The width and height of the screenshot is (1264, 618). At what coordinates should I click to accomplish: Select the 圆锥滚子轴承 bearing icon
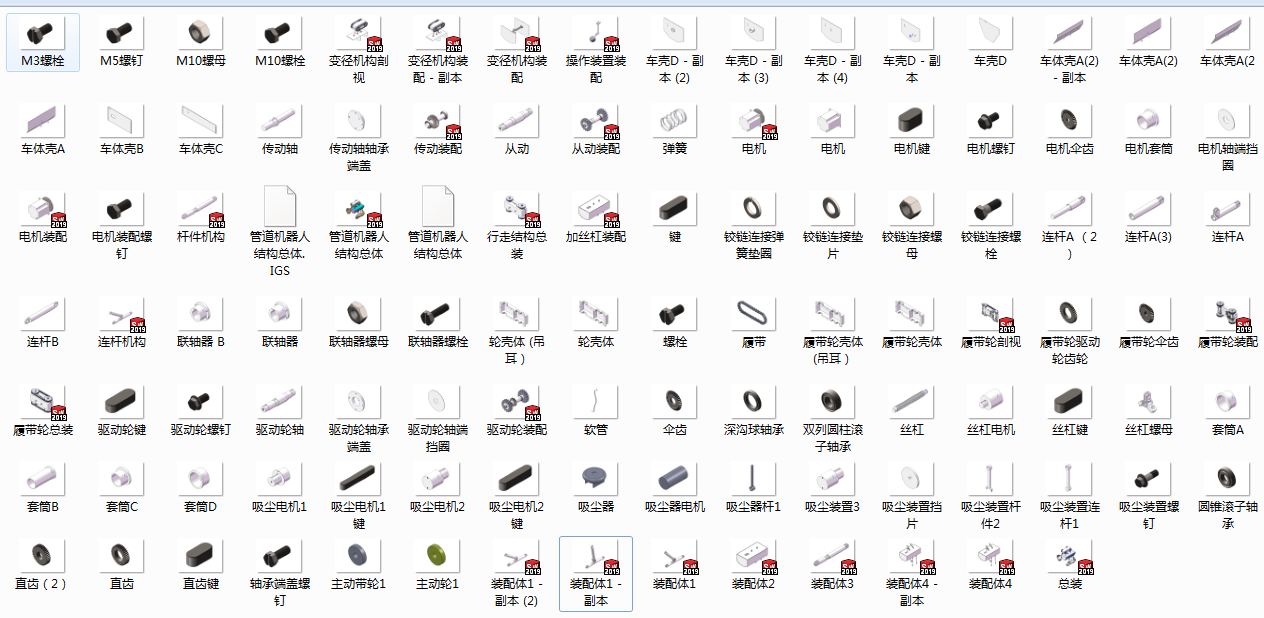pyautogui.click(x=1228, y=479)
